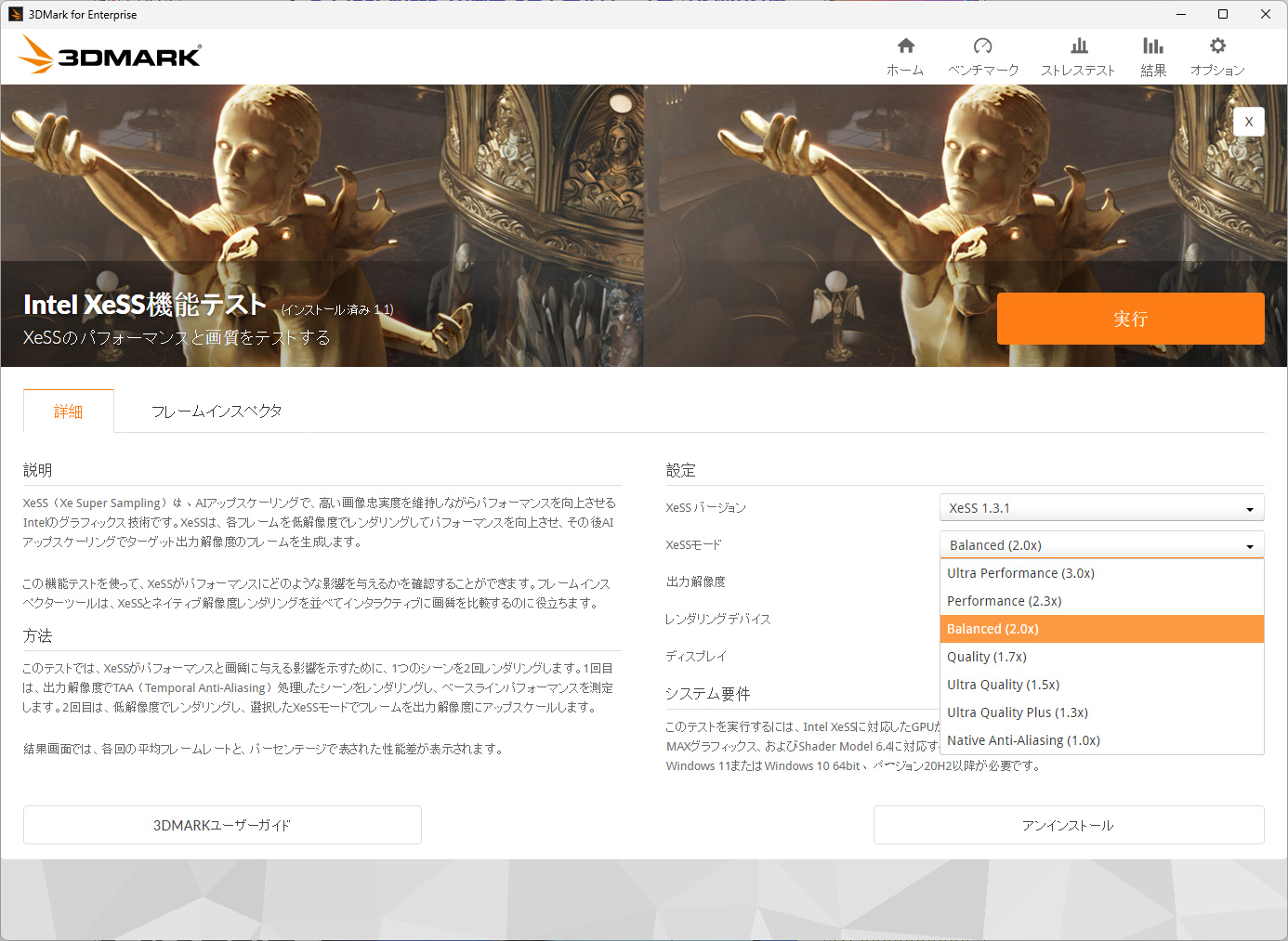Click the ディスプレイ label
Image resolution: width=1288 pixels, height=941 pixels.
pos(696,657)
